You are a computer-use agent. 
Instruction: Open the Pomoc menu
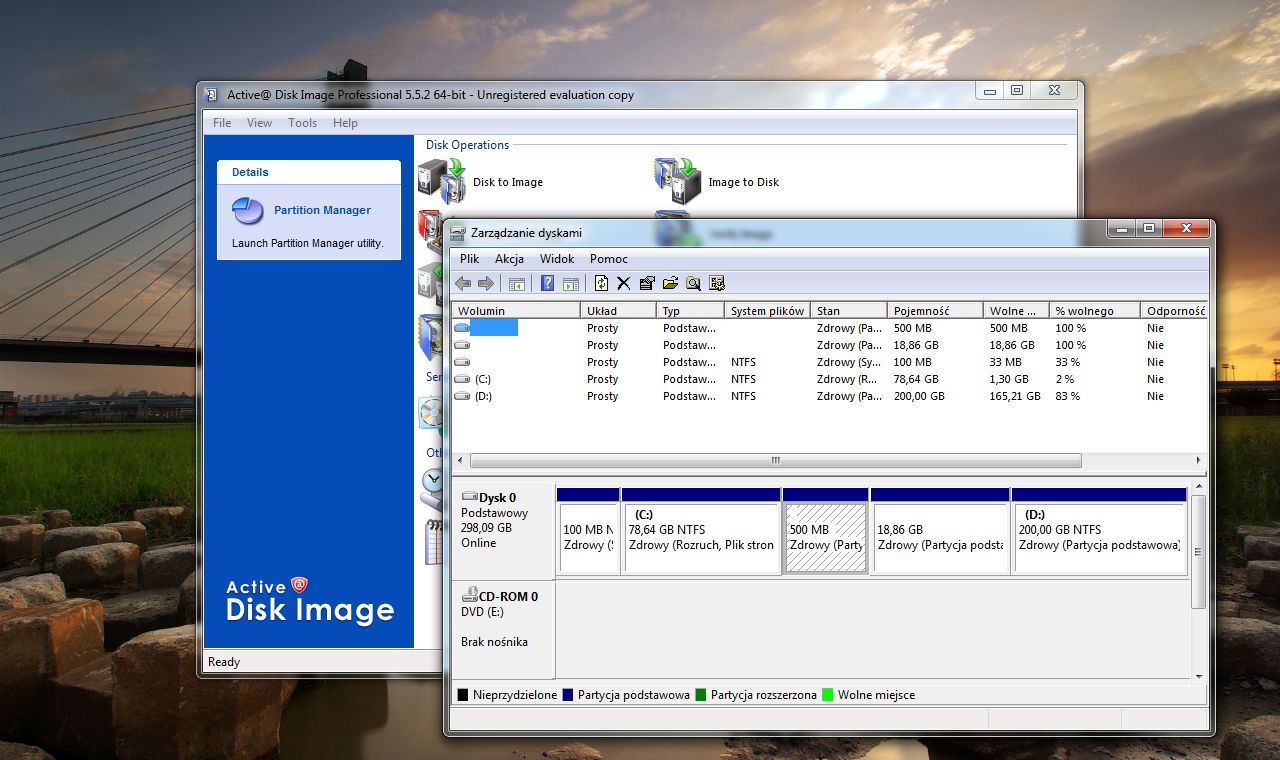(x=609, y=259)
